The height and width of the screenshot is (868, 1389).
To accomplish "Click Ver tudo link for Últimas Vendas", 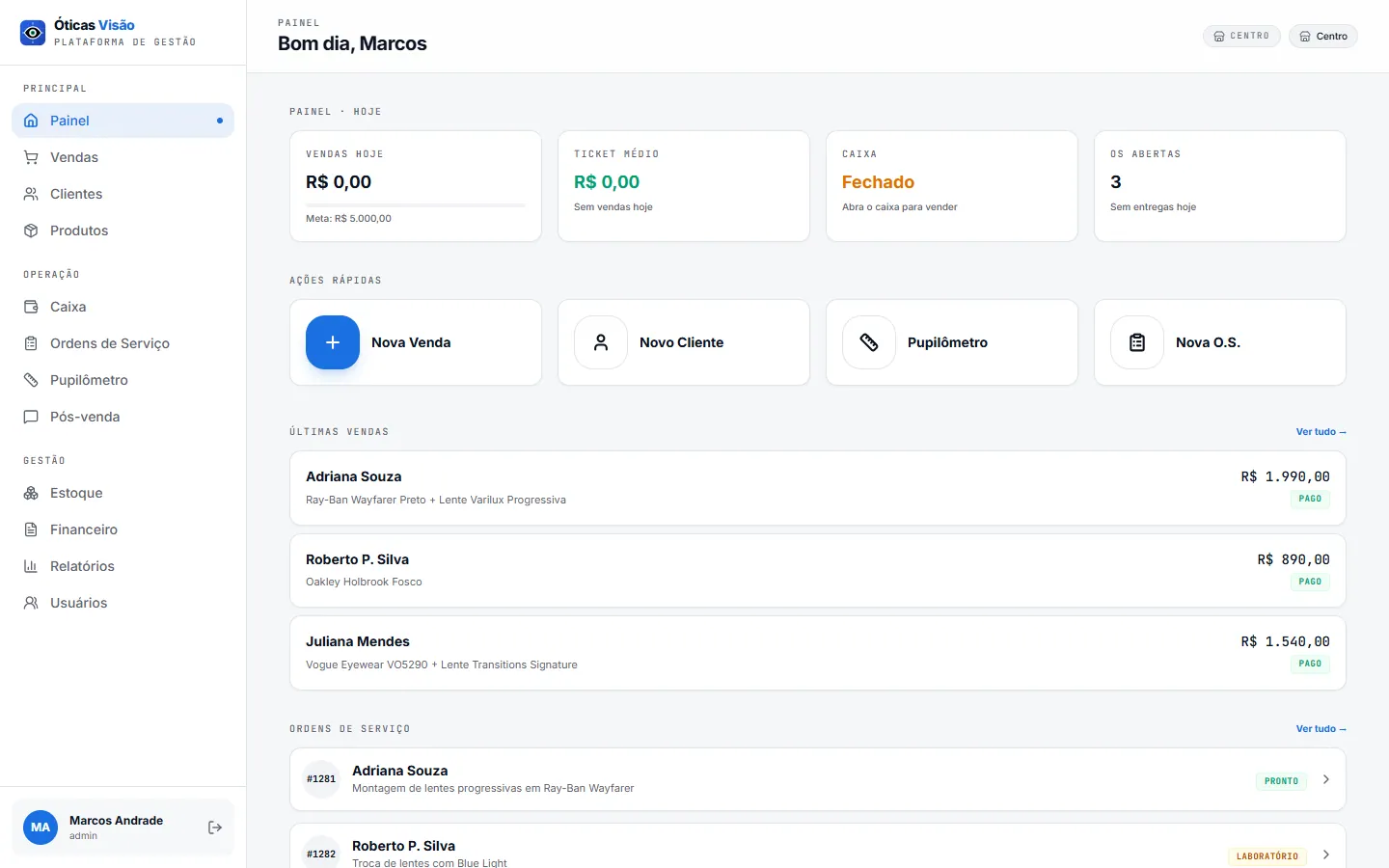I will pyautogui.click(x=1321, y=432).
